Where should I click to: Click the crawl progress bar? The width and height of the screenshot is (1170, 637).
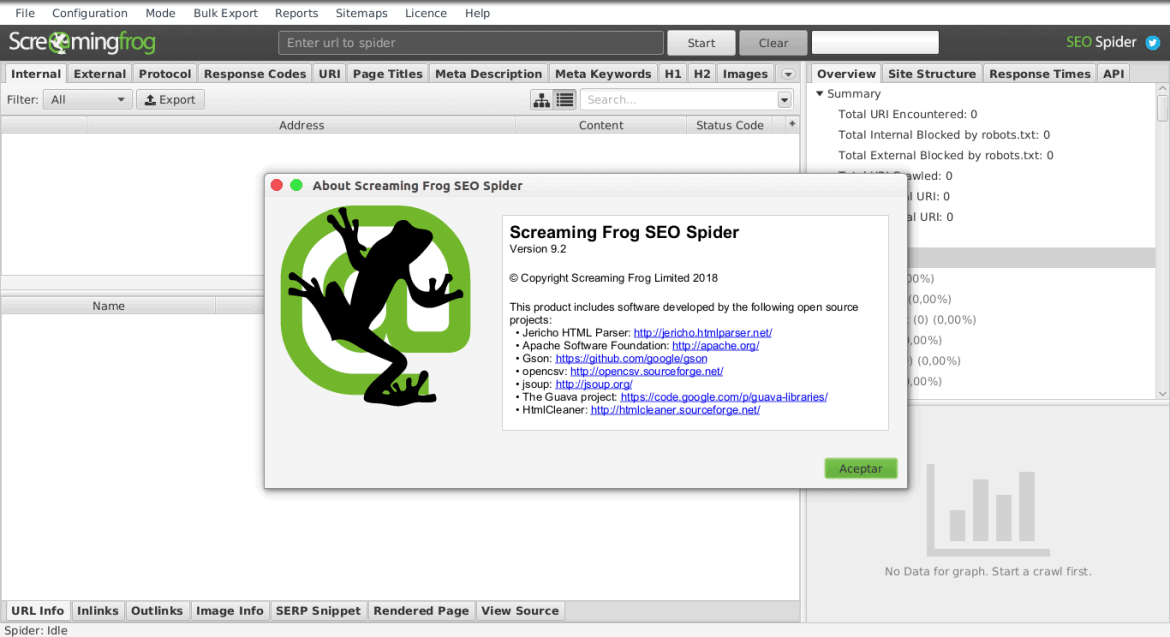(875, 43)
